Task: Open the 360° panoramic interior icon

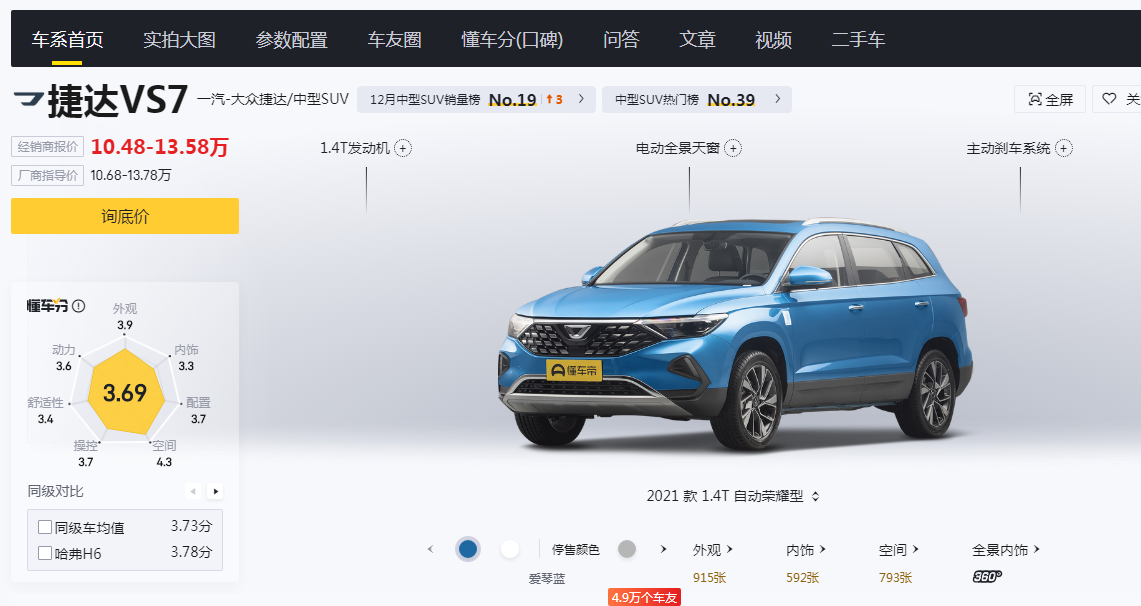Action: tap(987, 577)
